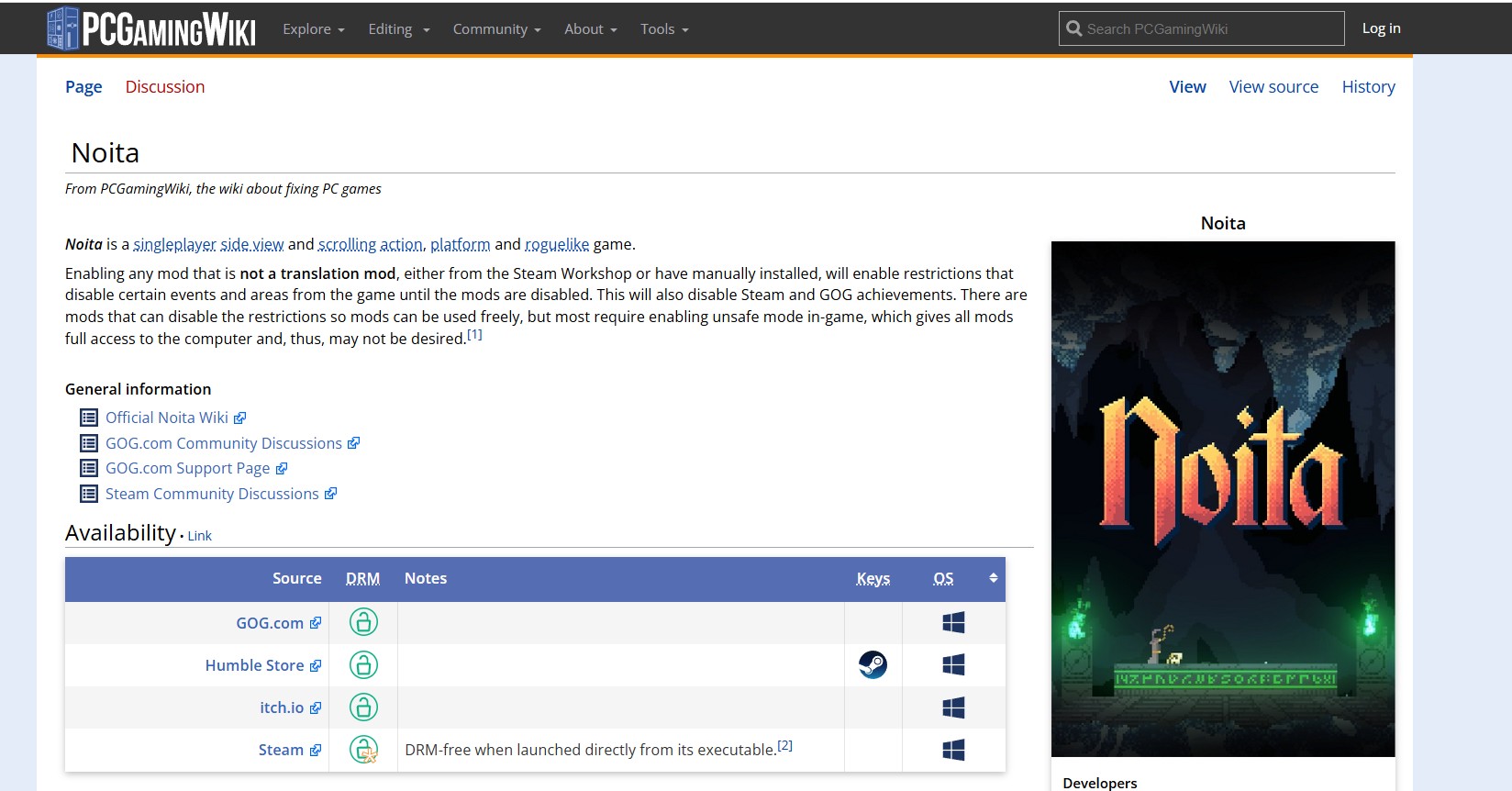This screenshot has width=1512, height=791.
Task: Click the Keys column header
Action: [873, 578]
